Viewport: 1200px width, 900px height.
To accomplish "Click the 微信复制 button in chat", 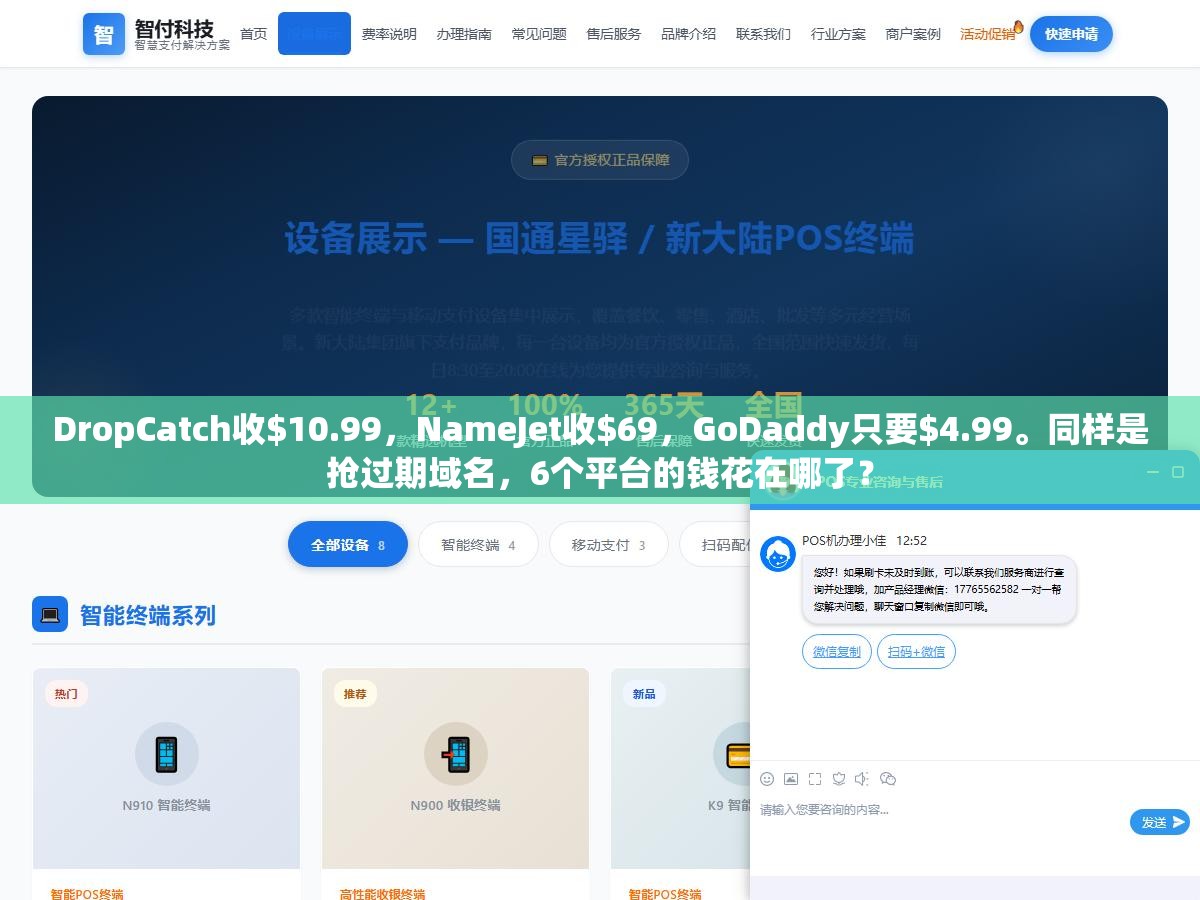I will [837, 651].
